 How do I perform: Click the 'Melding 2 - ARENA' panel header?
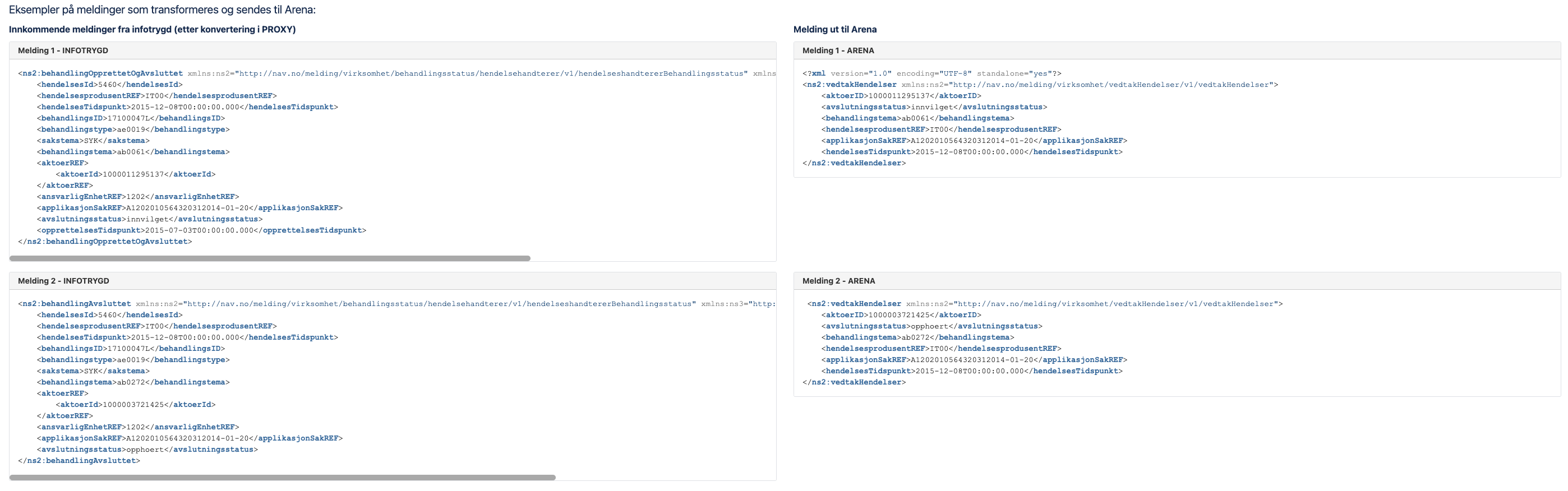(x=1177, y=281)
